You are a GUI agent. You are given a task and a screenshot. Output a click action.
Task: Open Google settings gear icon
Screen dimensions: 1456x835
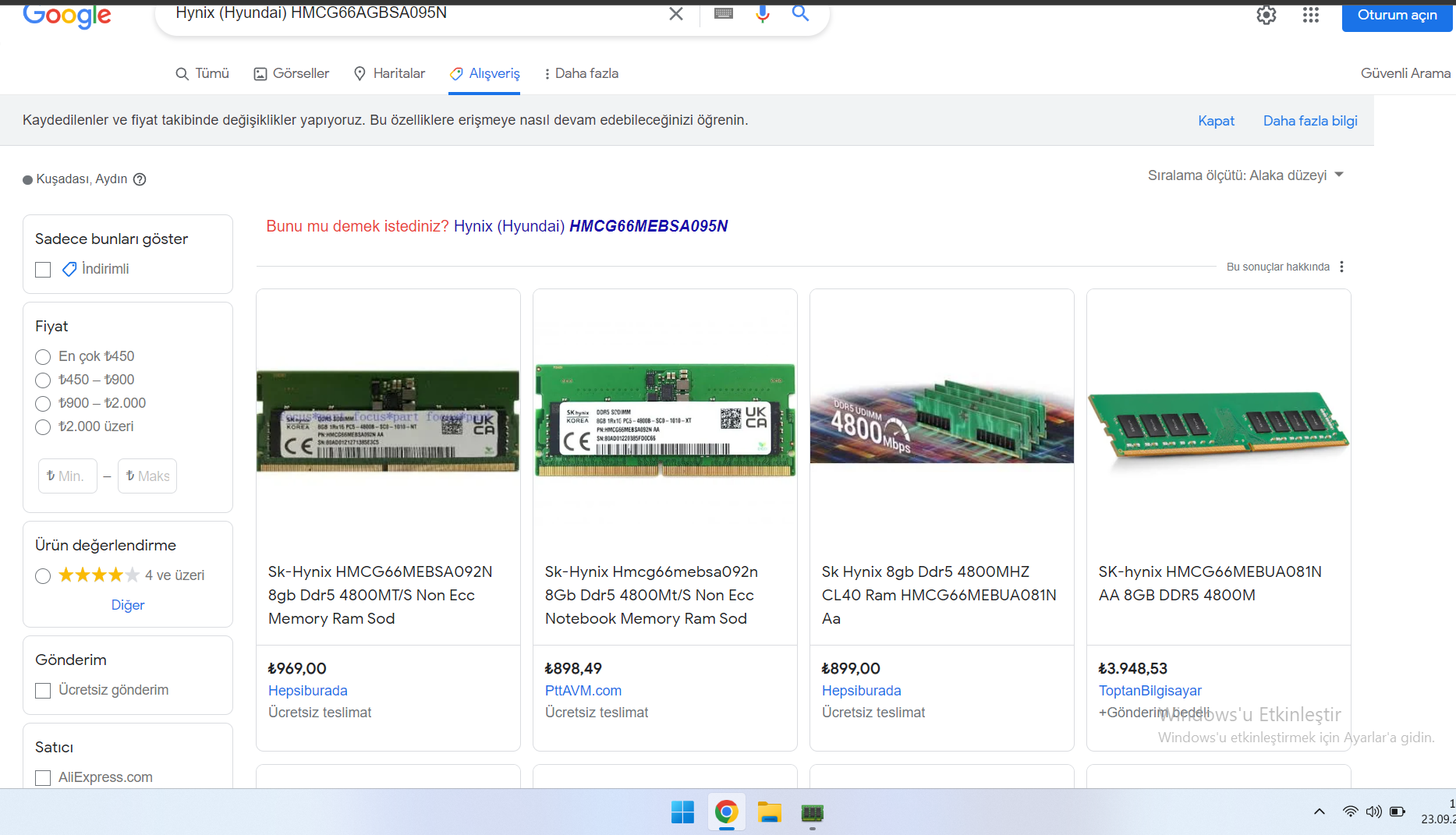1266,15
